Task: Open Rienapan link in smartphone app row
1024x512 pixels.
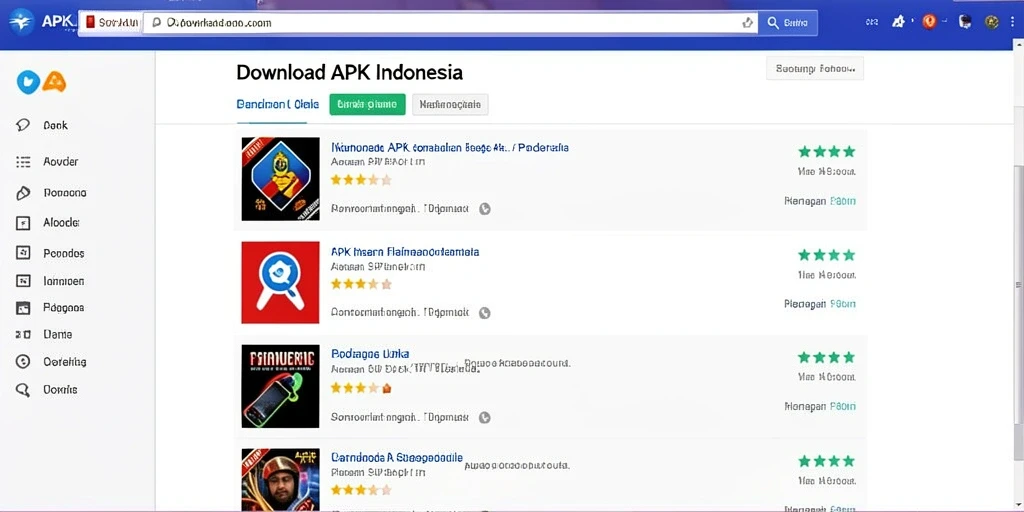Action: pyautogui.click(x=820, y=406)
